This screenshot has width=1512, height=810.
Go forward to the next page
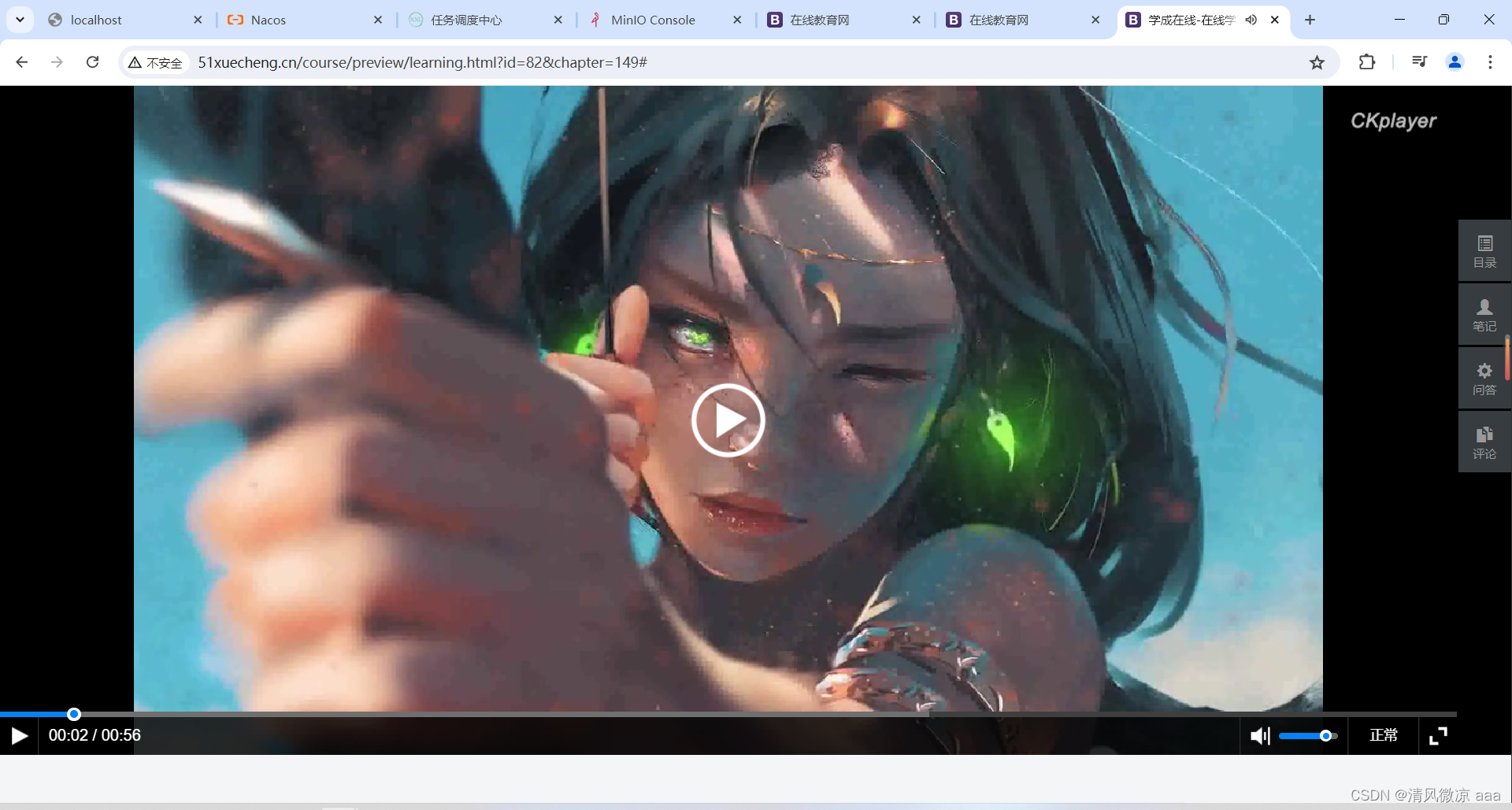coord(57,62)
